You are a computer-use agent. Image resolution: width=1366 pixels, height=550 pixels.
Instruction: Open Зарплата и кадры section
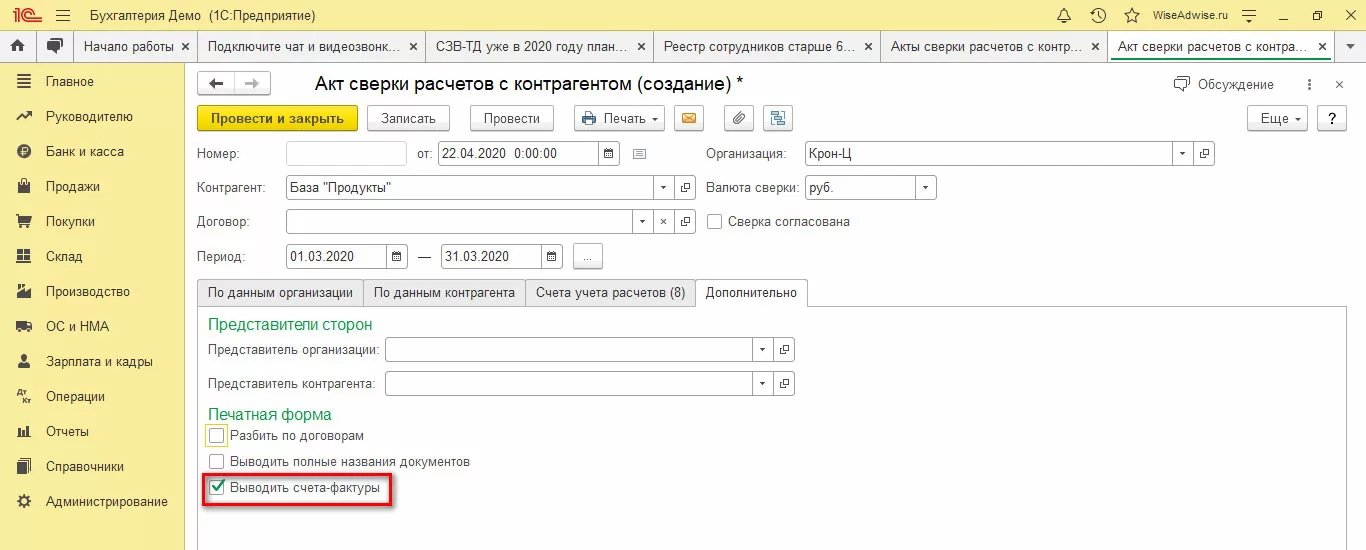(99, 361)
